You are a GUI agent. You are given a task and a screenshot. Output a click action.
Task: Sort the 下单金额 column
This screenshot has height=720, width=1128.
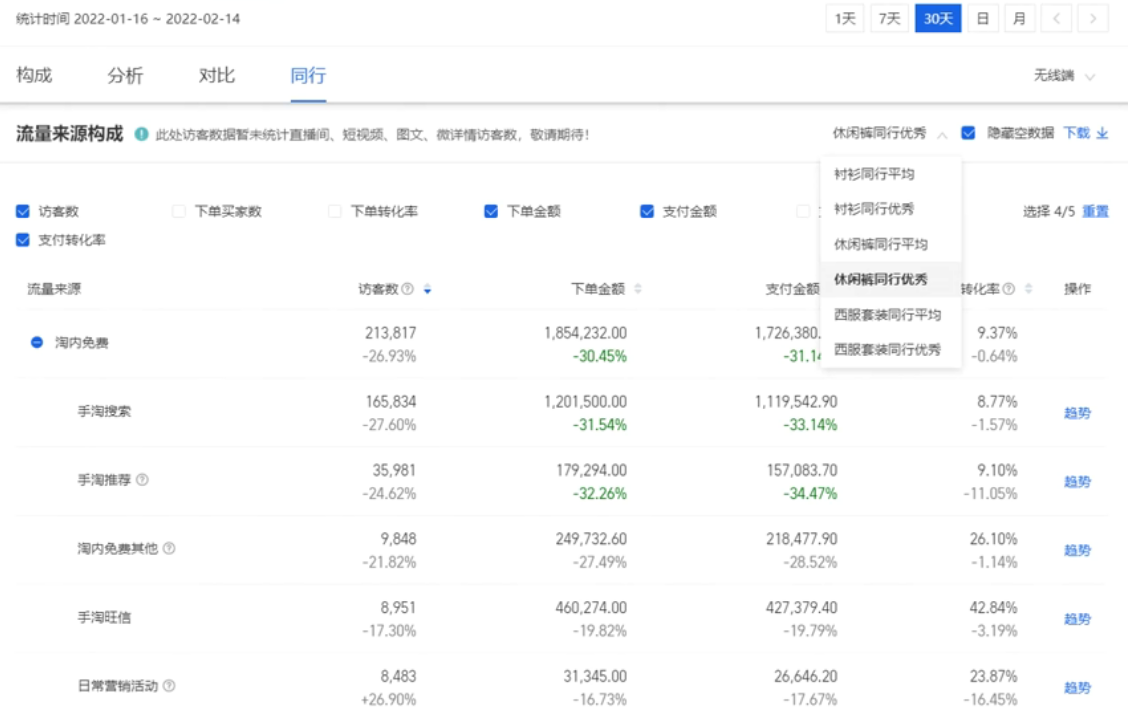click(638, 289)
